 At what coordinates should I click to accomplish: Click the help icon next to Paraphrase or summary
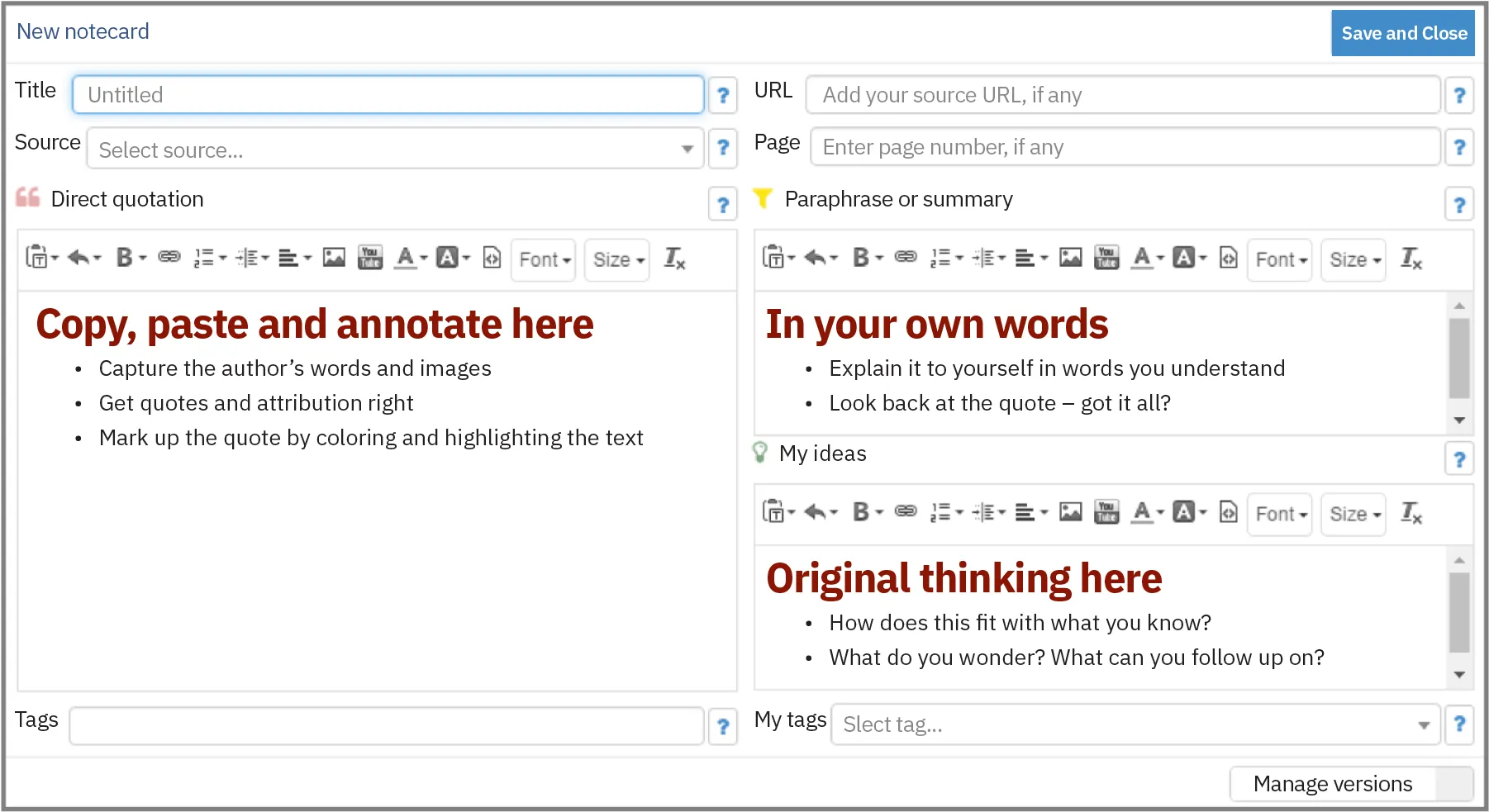(1459, 204)
